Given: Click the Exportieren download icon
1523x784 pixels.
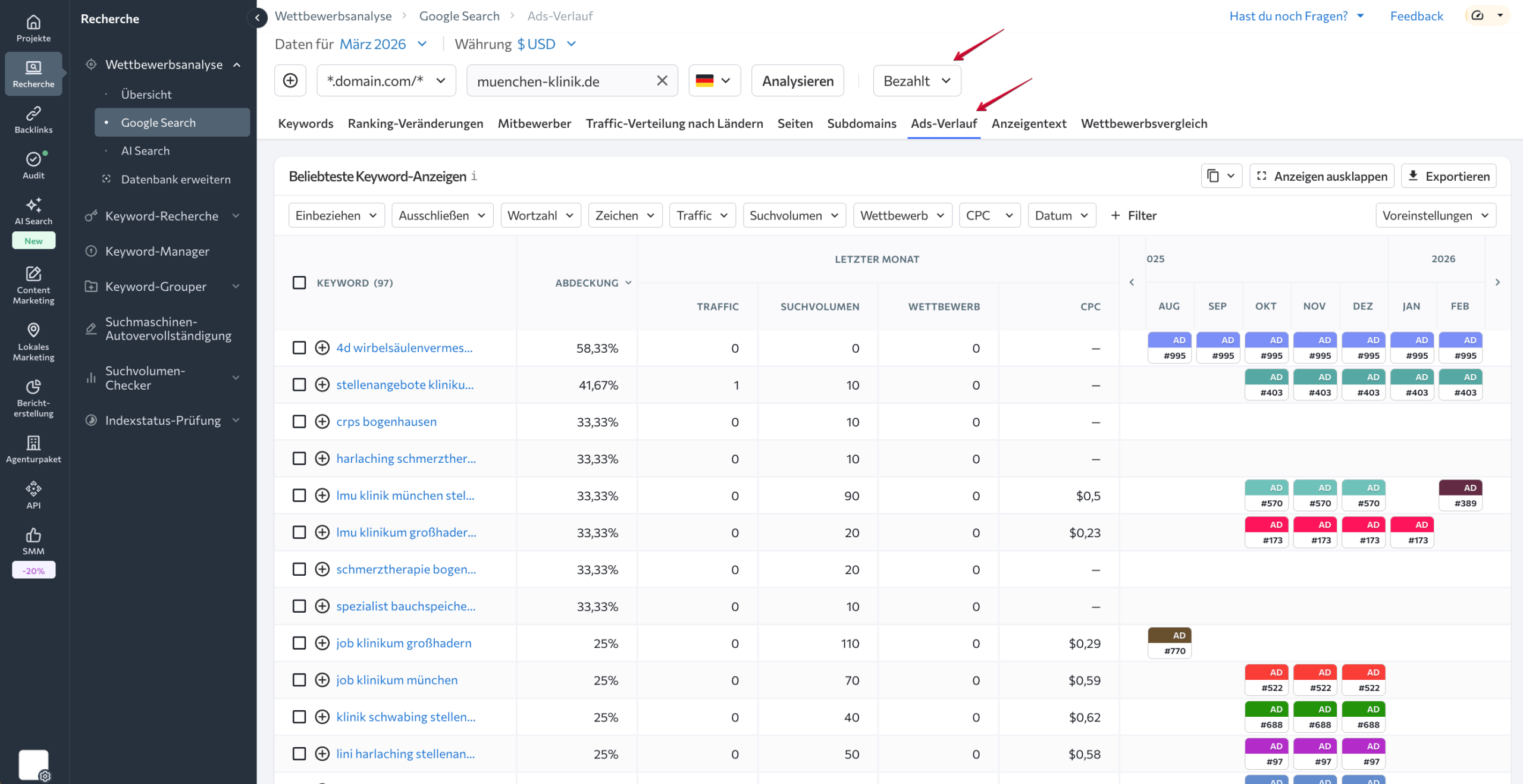Looking at the screenshot, I should [1412, 175].
